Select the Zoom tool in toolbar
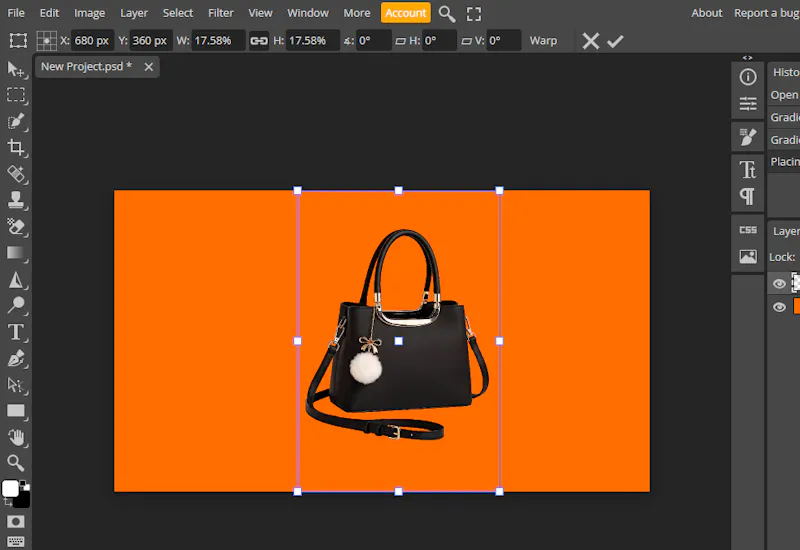 (16, 463)
